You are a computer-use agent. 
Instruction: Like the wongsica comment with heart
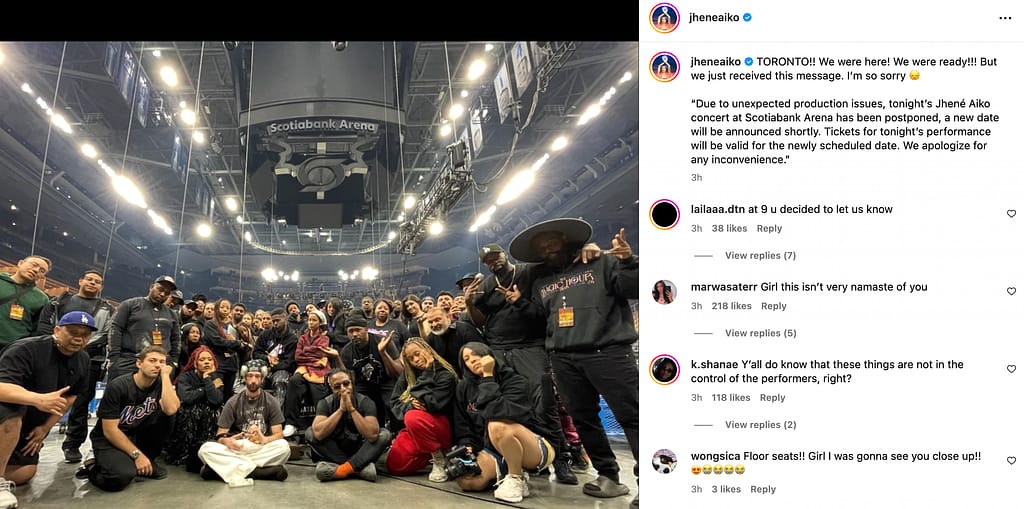tap(1011, 461)
